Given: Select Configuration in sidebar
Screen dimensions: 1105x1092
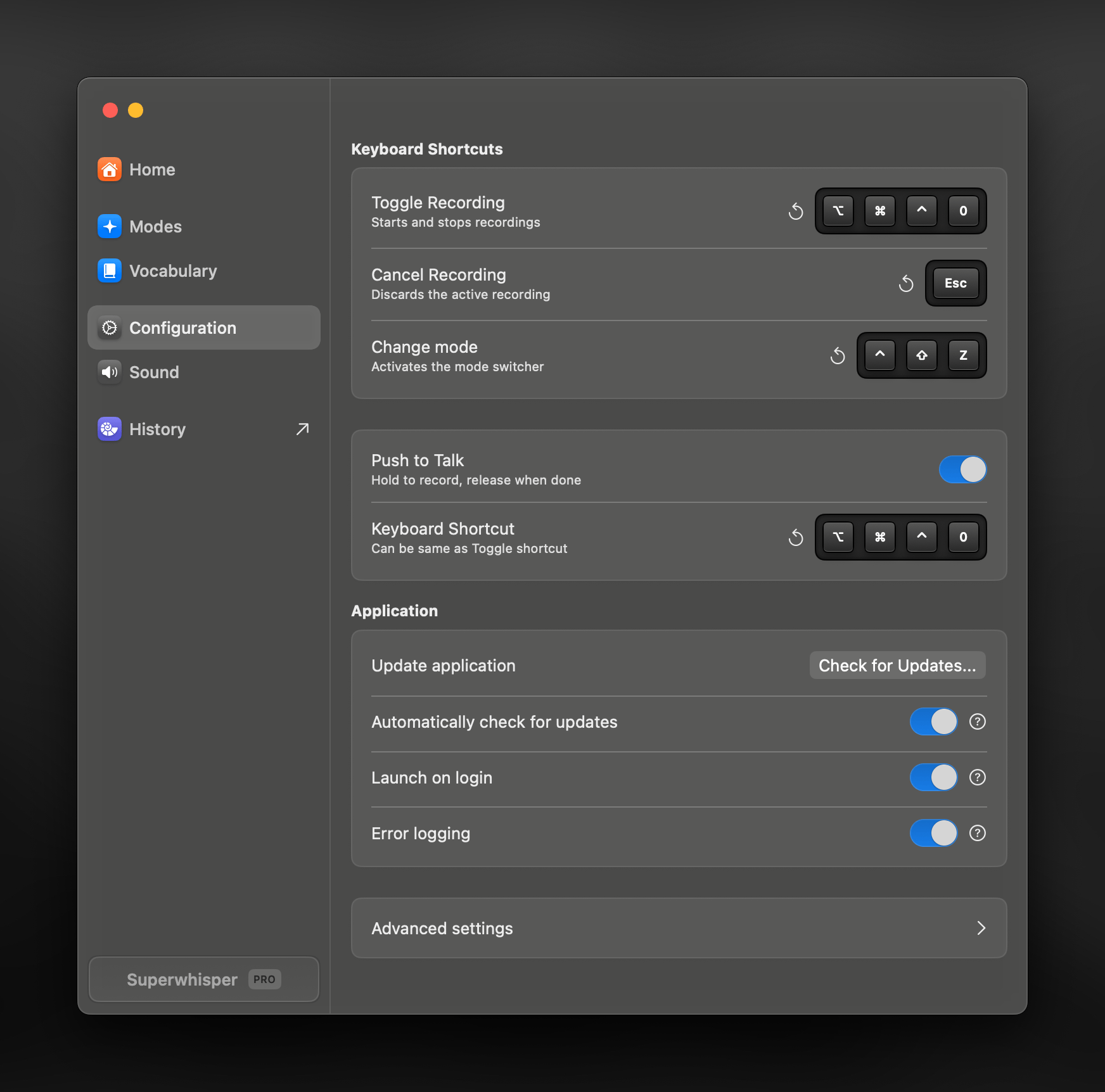Looking at the screenshot, I should [203, 327].
